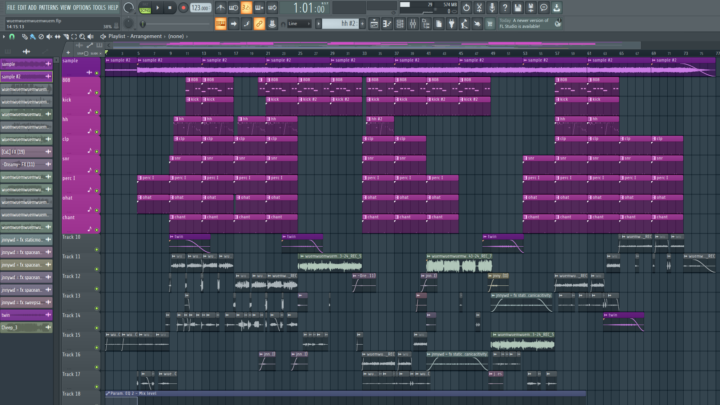Start playback with the play button
This screenshot has width=720, height=405.
pyautogui.click(x=158, y=8)
